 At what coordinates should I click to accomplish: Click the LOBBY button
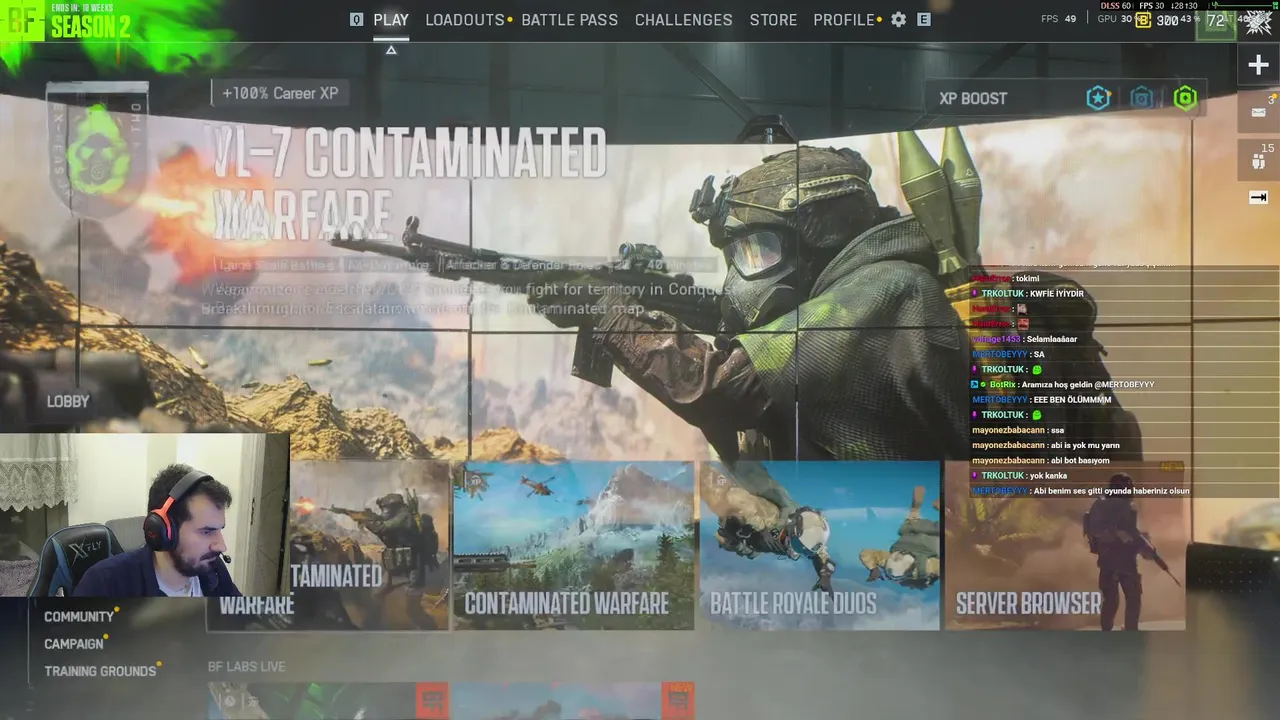68,401
